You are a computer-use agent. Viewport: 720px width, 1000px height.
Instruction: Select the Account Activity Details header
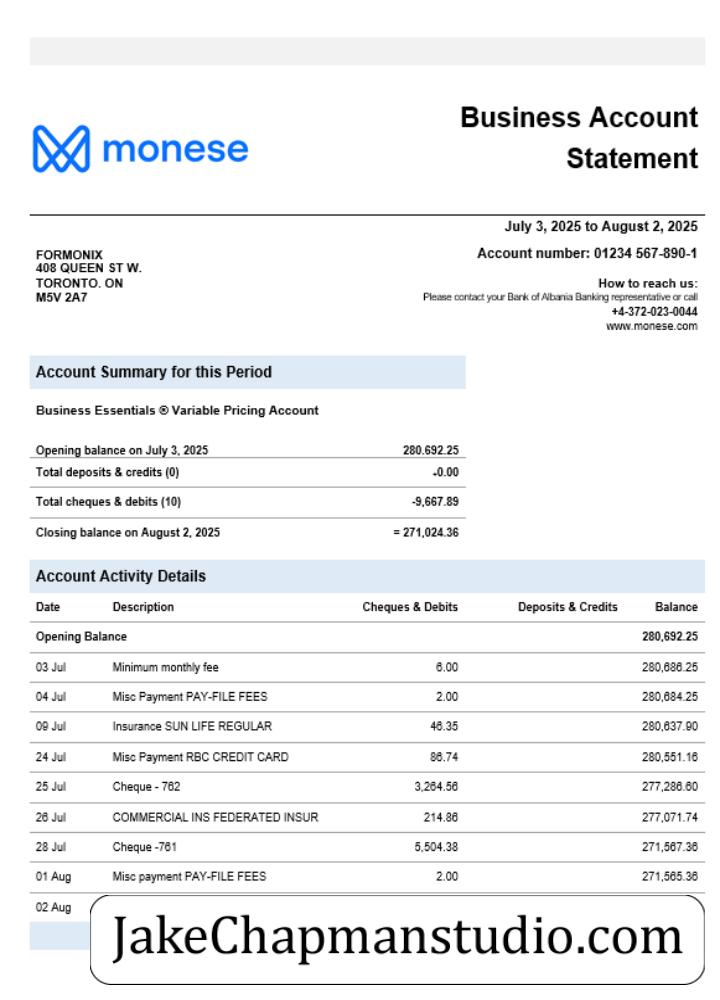[367, 576]
